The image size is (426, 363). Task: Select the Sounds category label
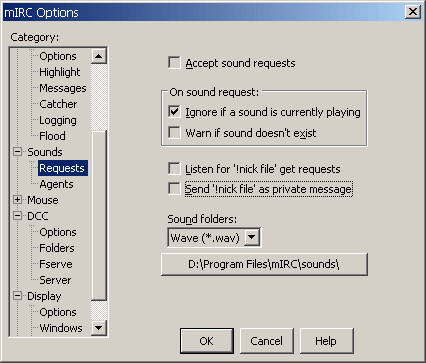pyautogui.click(x=45, y=152)
